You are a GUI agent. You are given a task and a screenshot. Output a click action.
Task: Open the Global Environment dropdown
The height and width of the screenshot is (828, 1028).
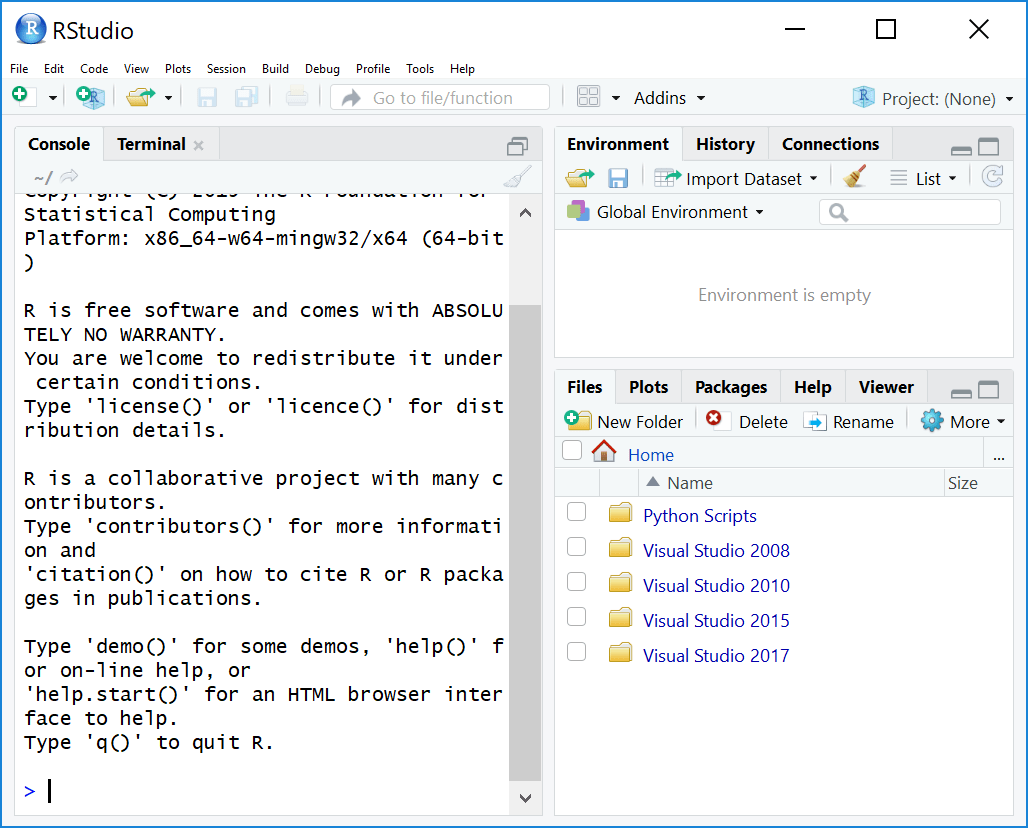coord(665,212)
